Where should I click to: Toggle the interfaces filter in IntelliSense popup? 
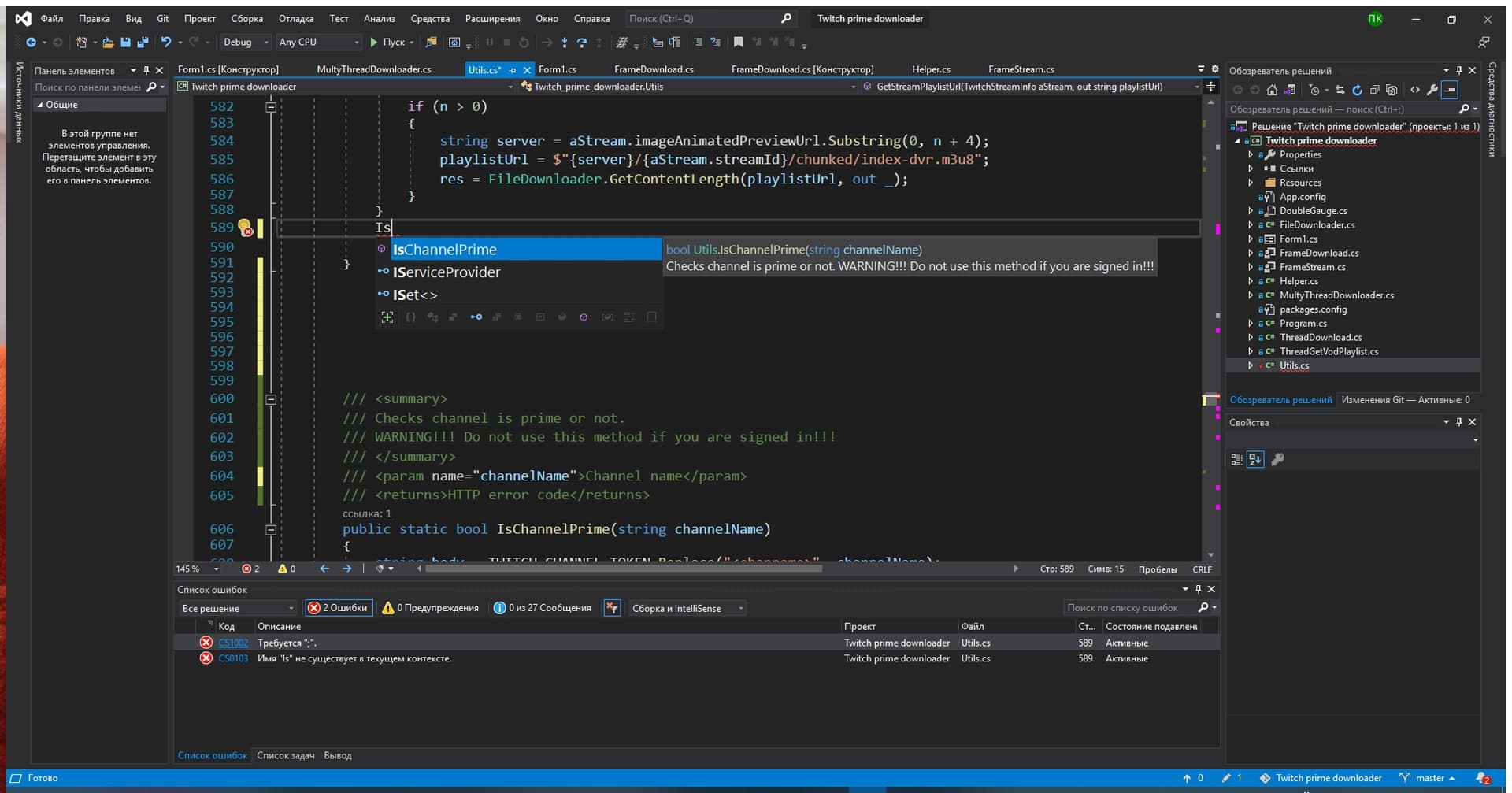476,317
